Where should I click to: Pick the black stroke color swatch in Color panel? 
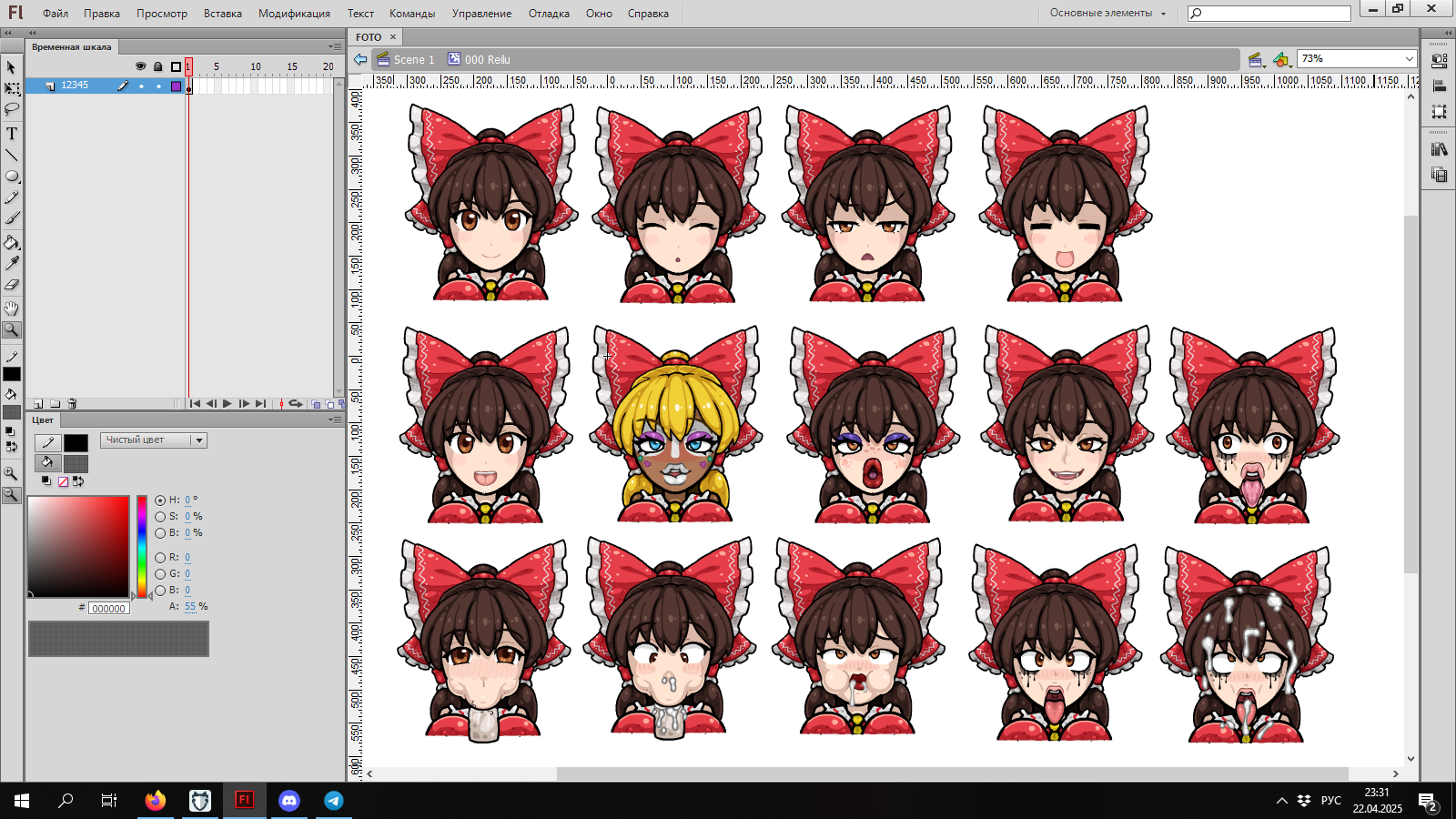(76, 443)
